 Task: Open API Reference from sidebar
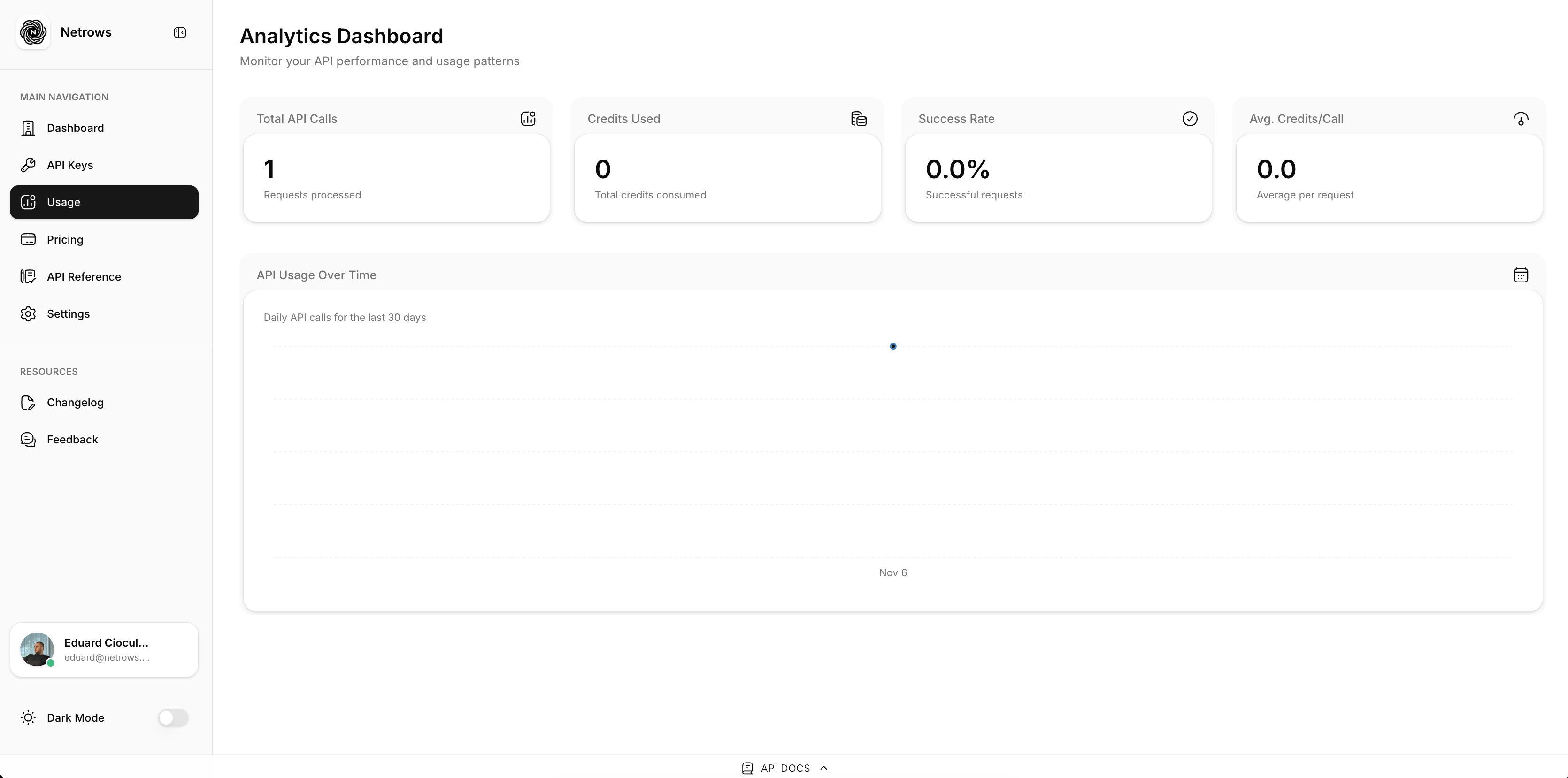click(84, 277)
